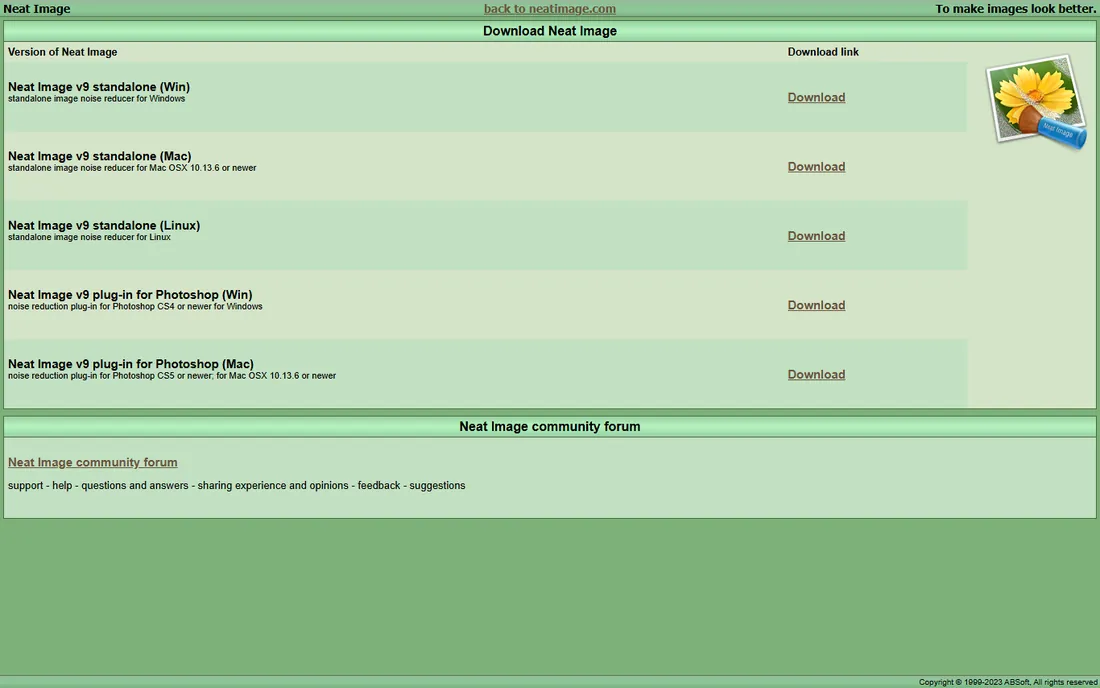Select the 'Neat Image v9 standalone (Linux)' title

[x=104, y=226]
